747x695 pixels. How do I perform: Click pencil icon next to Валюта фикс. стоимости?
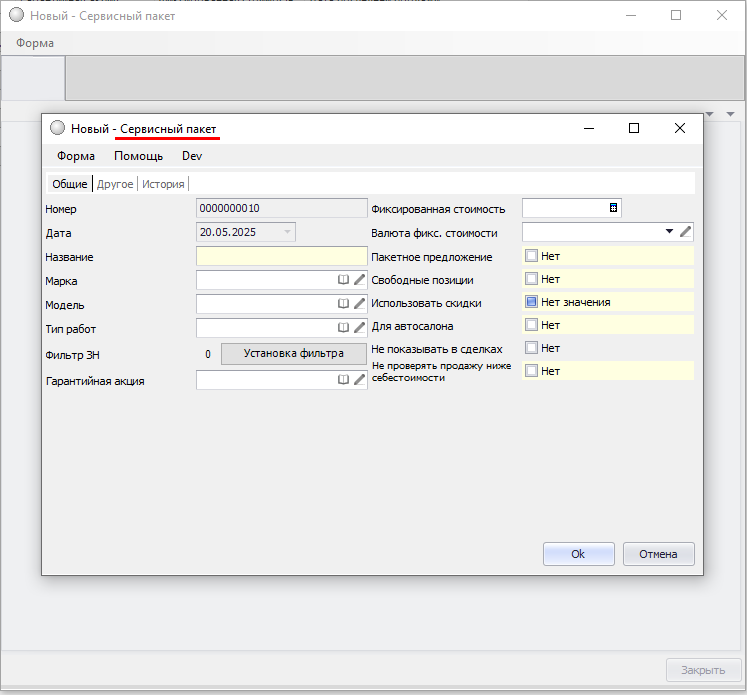point(685,232)
